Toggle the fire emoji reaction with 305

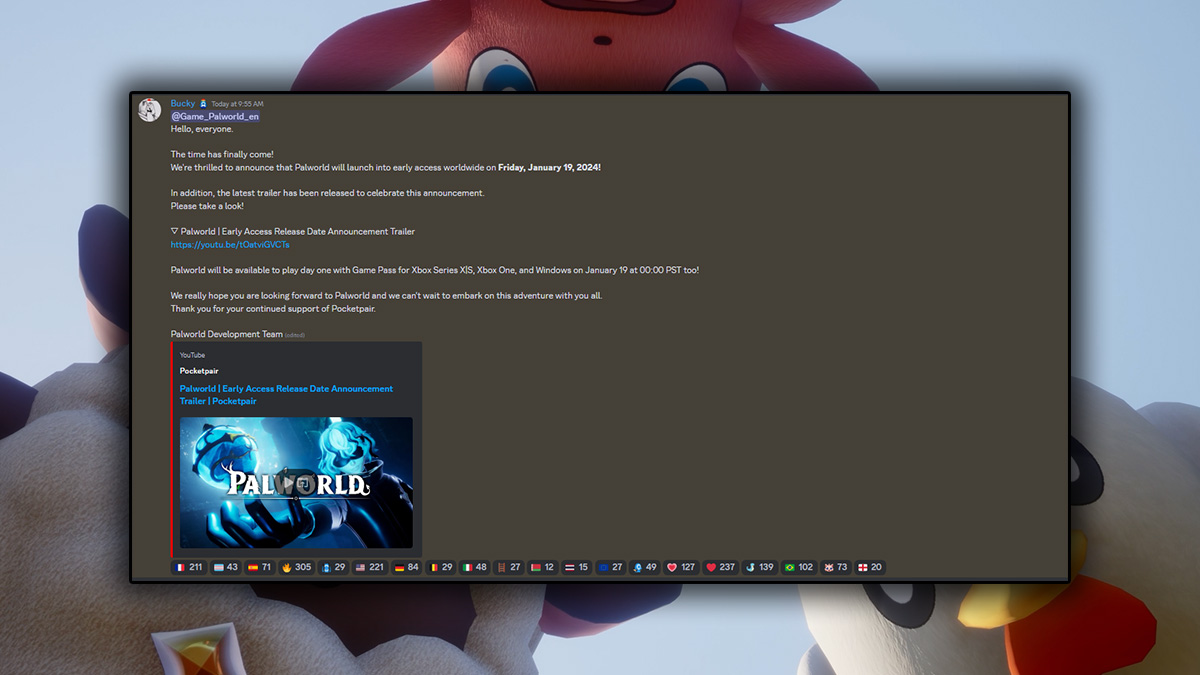[297, 567]
